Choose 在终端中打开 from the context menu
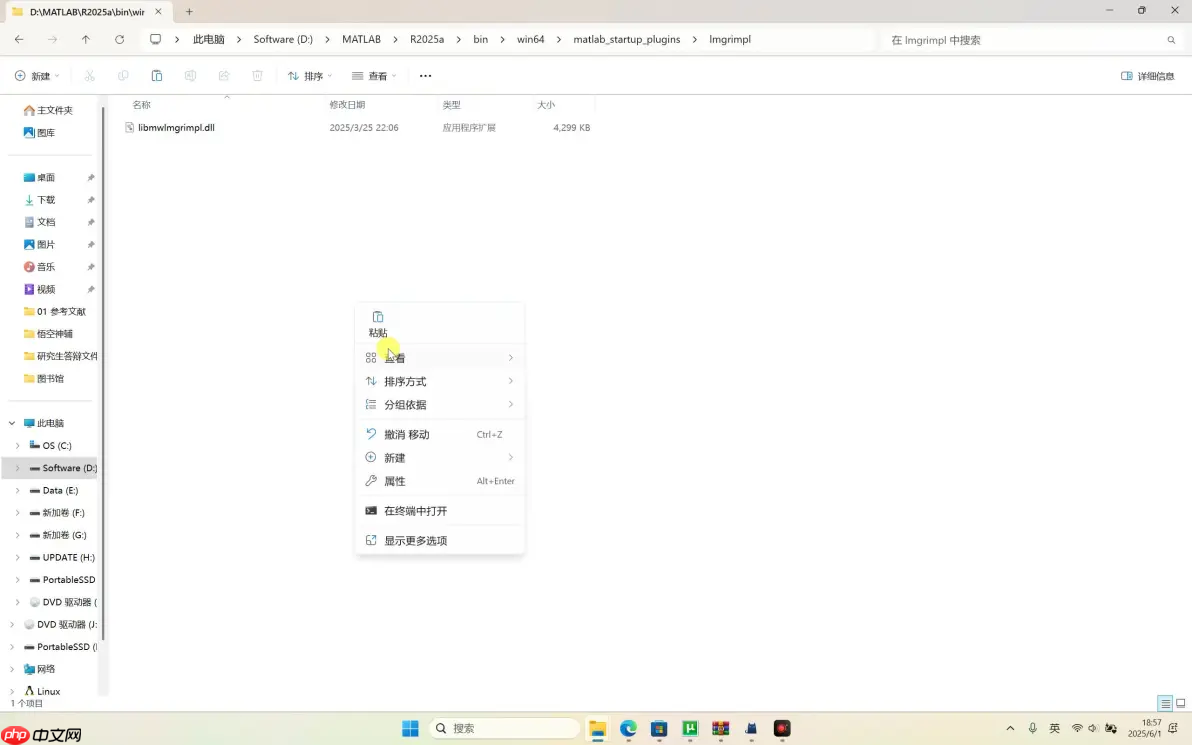The image size is (1192, 745). tap(416, 510)
